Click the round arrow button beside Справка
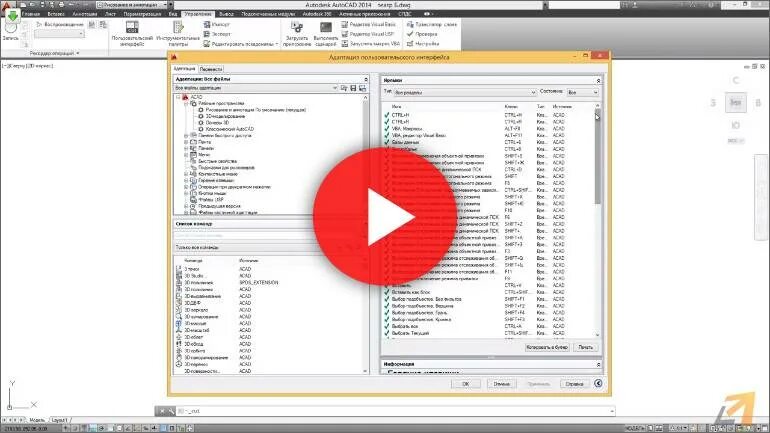The height and width of the screenshot is (433, 770). click(598, 383)
